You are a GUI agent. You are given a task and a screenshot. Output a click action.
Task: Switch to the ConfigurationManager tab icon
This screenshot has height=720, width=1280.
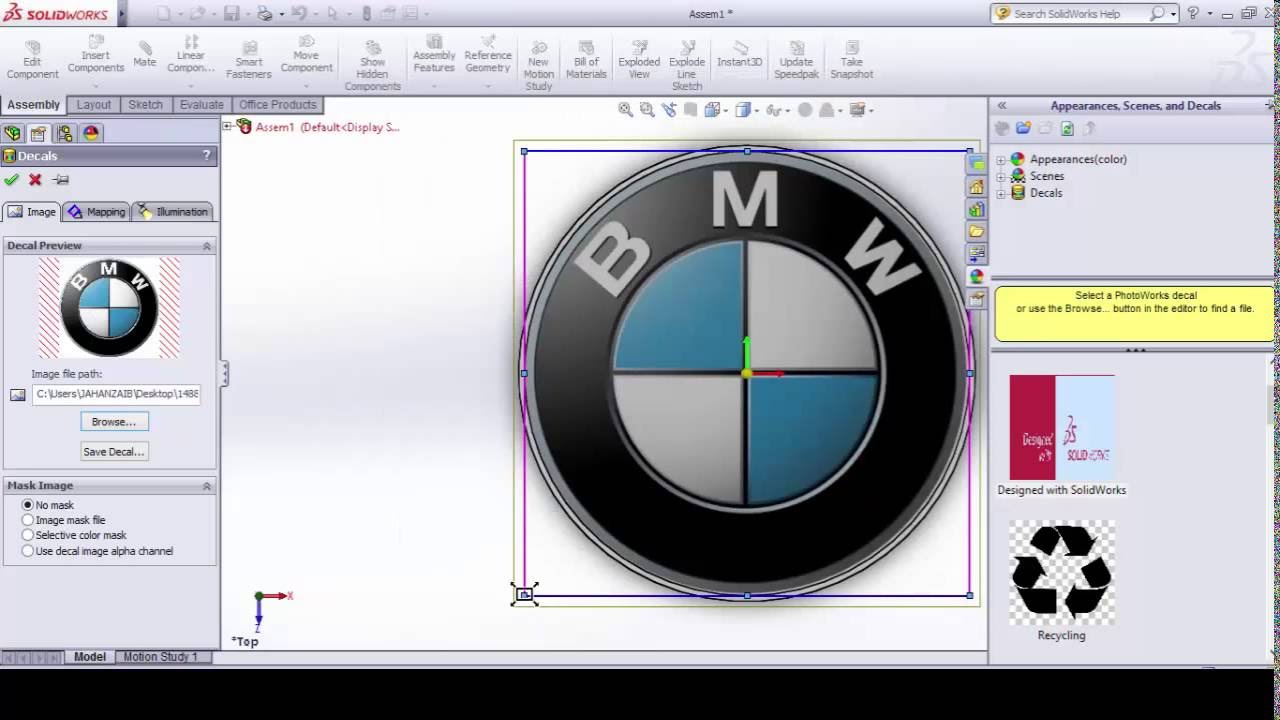tap(65, 133)
